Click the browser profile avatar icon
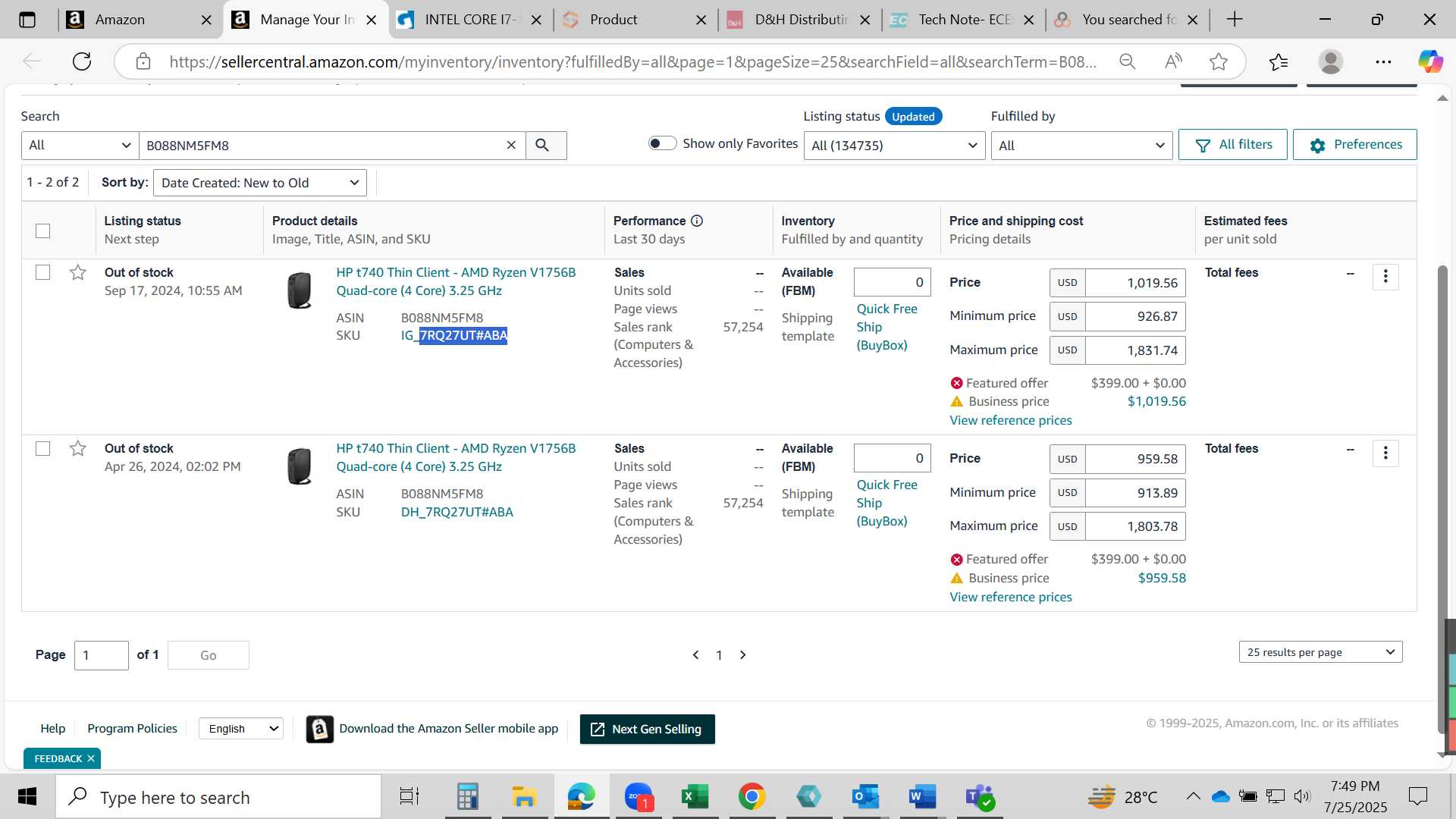This screenshot has width=1456, height=819. coord(1331,61)
